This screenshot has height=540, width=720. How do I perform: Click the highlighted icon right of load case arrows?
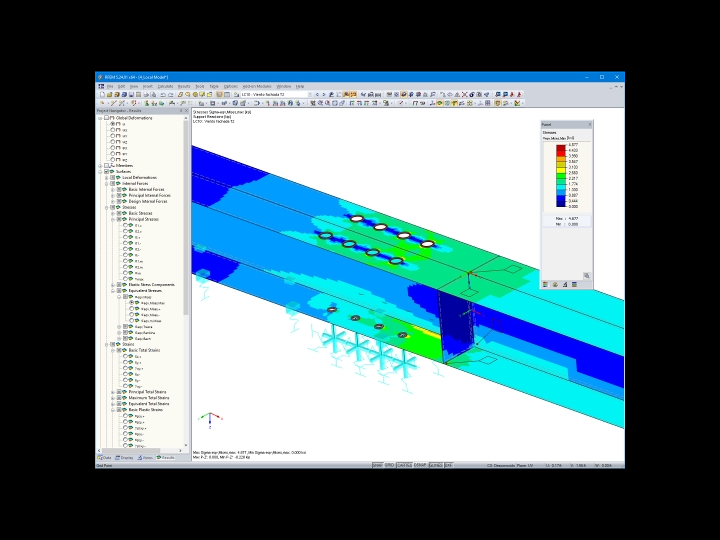[346, 95]
